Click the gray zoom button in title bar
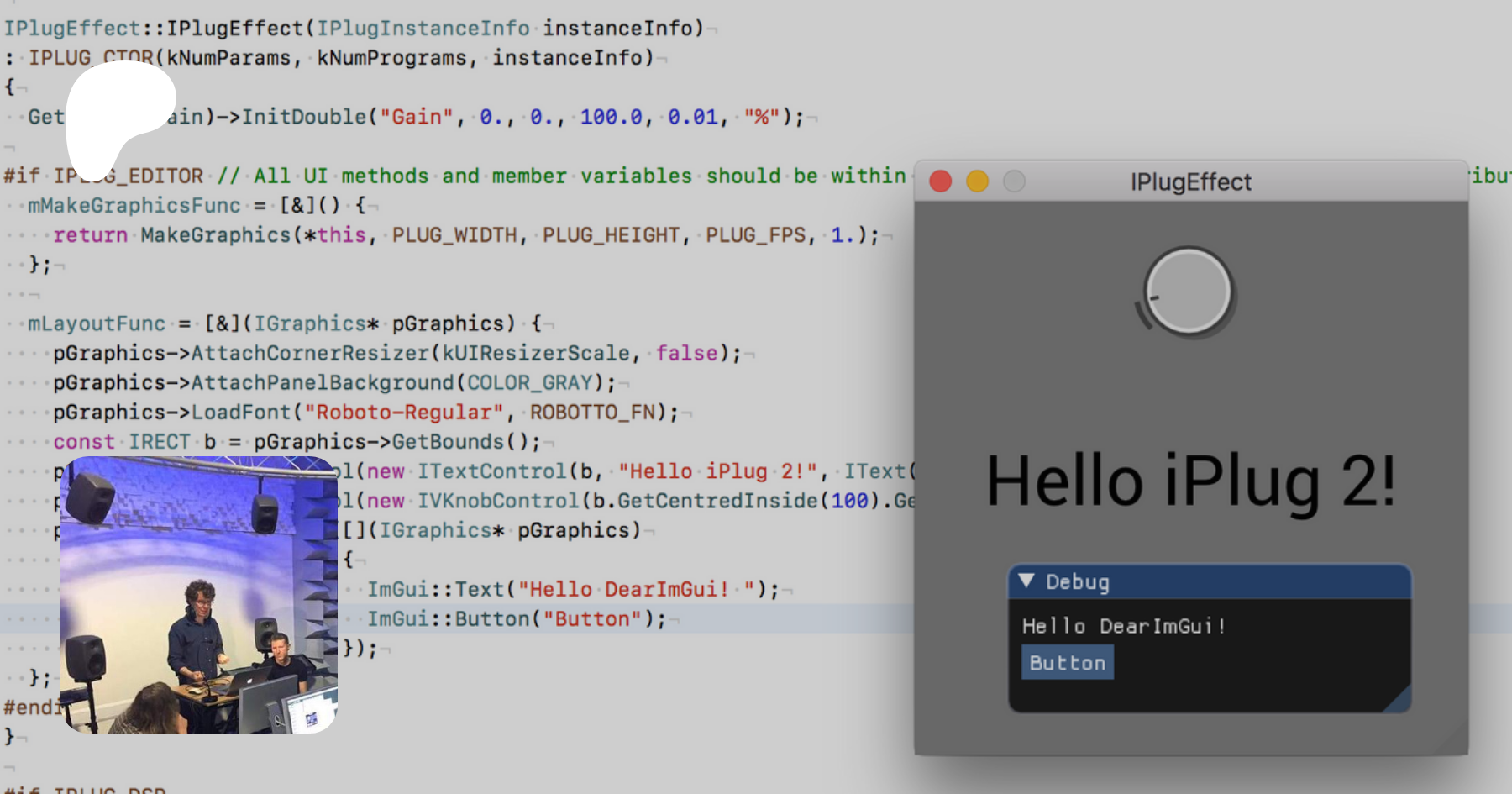1512x794 pixels. tap(1015, 181)
